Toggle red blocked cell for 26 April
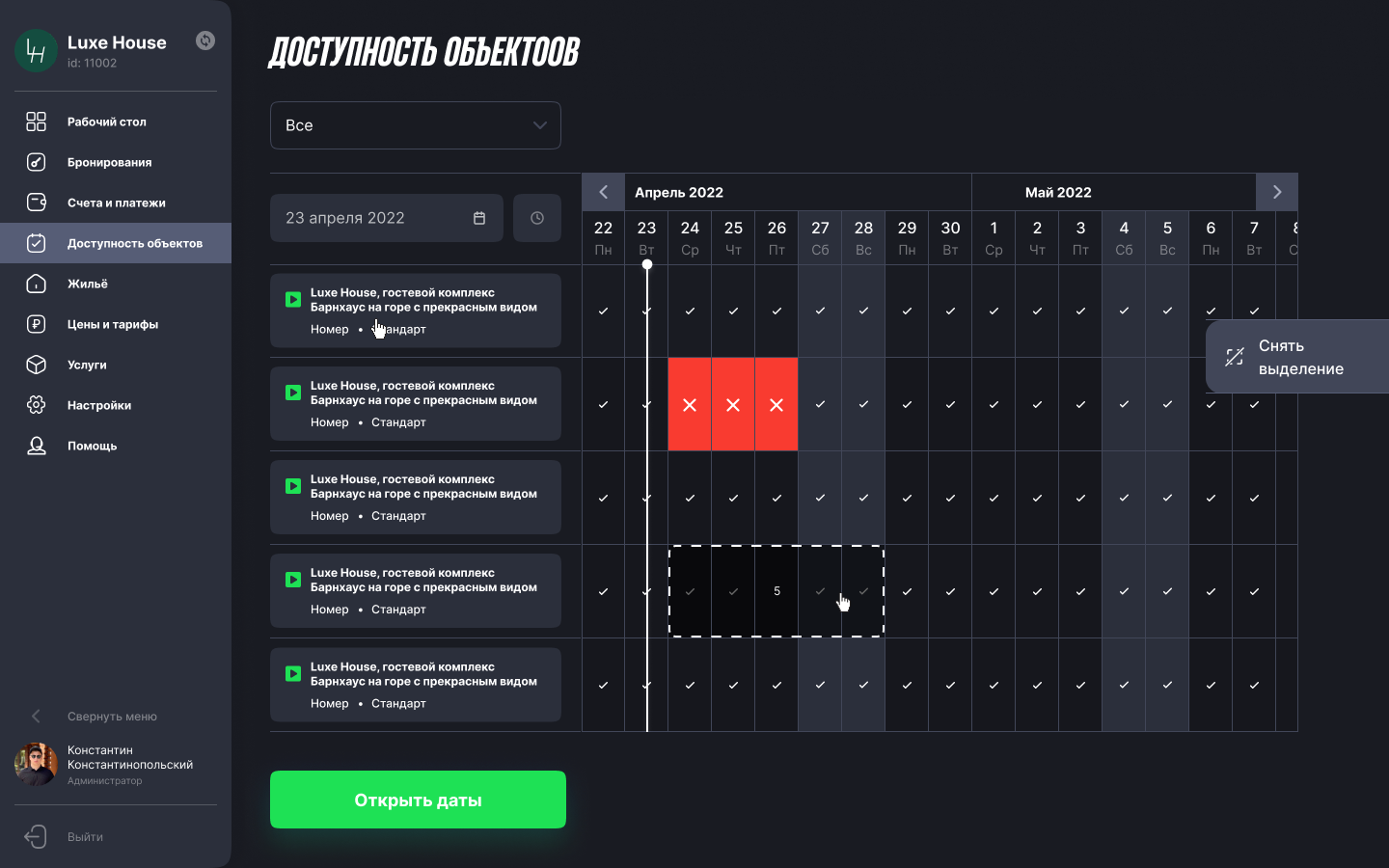The image size is (1389, 868). (776, 405)
